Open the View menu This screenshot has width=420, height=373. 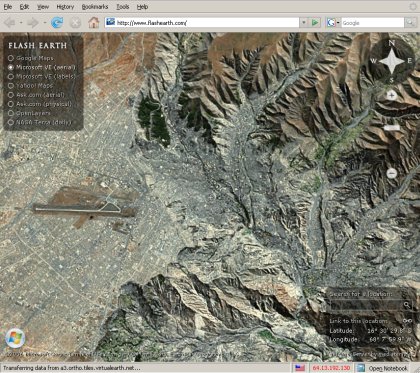point(43,7)
